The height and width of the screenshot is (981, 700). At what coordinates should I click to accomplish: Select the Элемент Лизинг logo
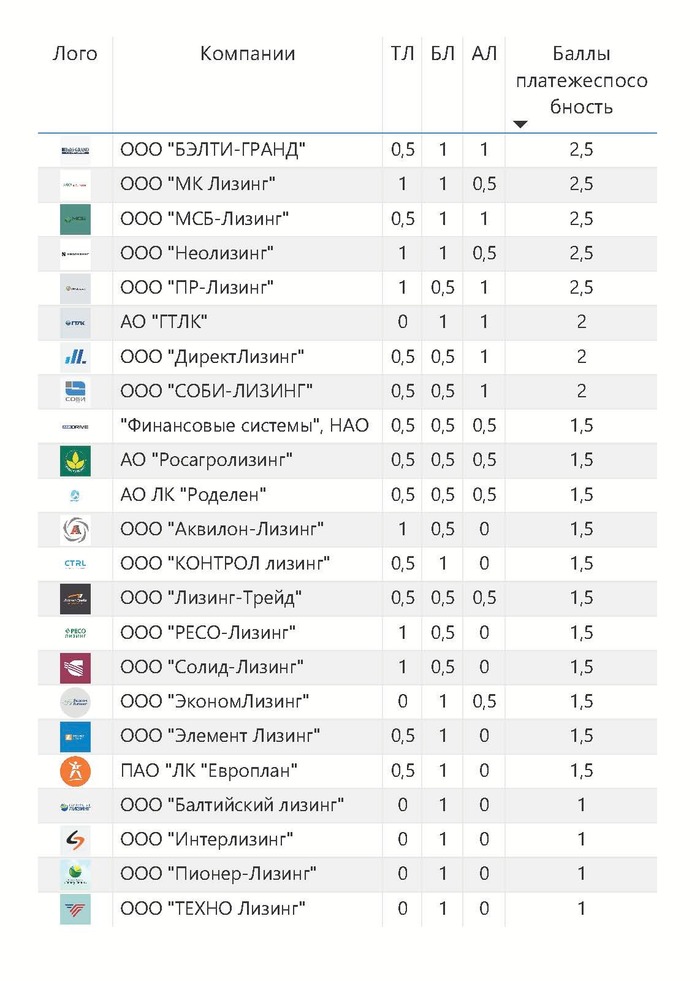(x=75, y=736)
